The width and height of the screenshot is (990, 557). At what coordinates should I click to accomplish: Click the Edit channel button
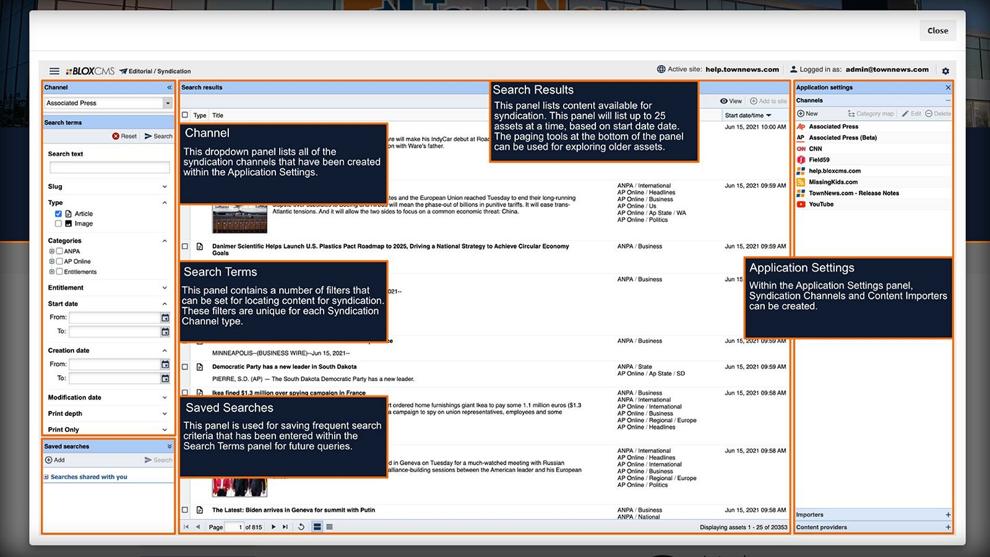[911, 114]
